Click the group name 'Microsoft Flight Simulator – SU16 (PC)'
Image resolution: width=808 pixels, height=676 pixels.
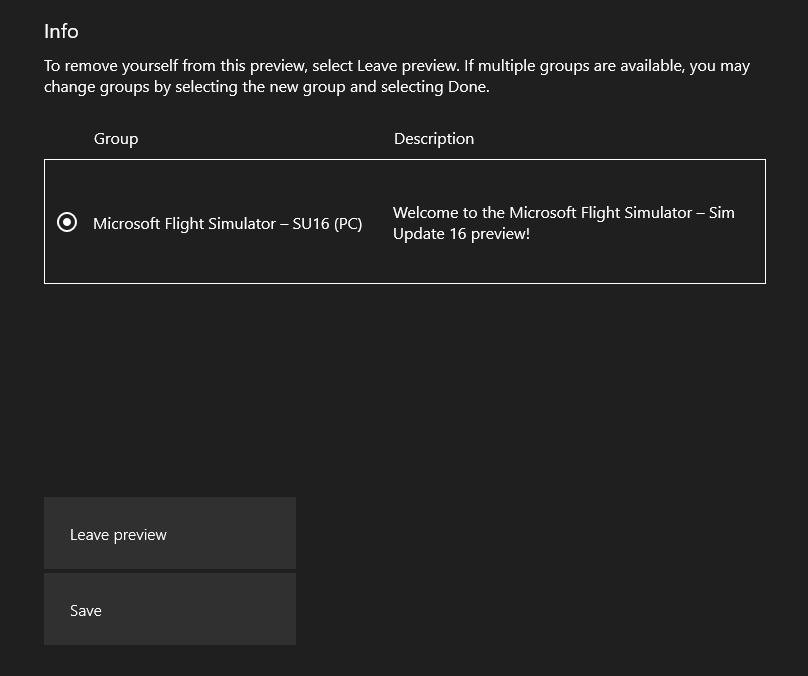coord(228,224)
